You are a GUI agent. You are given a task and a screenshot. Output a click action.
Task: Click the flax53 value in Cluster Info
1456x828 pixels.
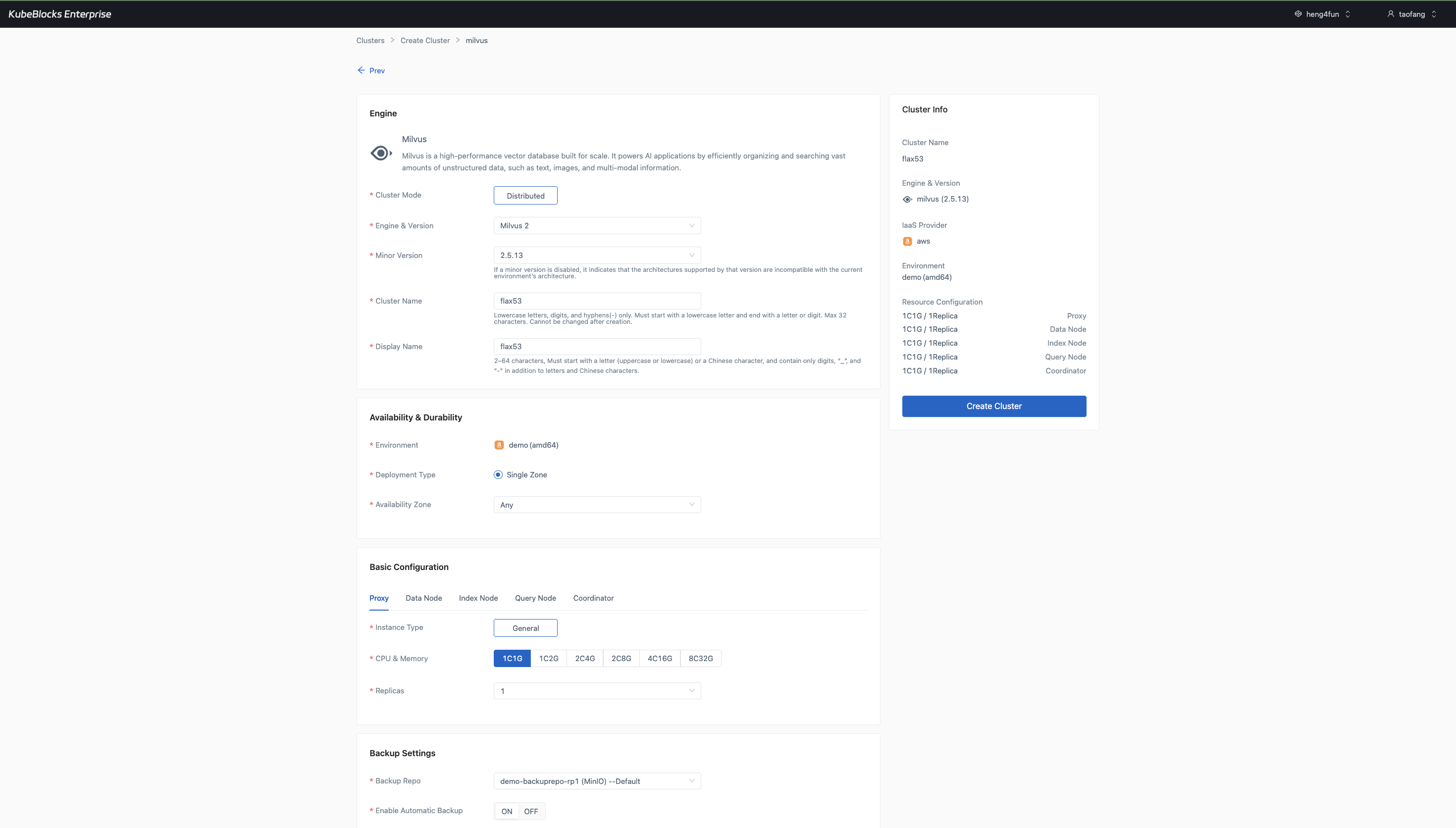pyautogui.click(x=913, y=158)
